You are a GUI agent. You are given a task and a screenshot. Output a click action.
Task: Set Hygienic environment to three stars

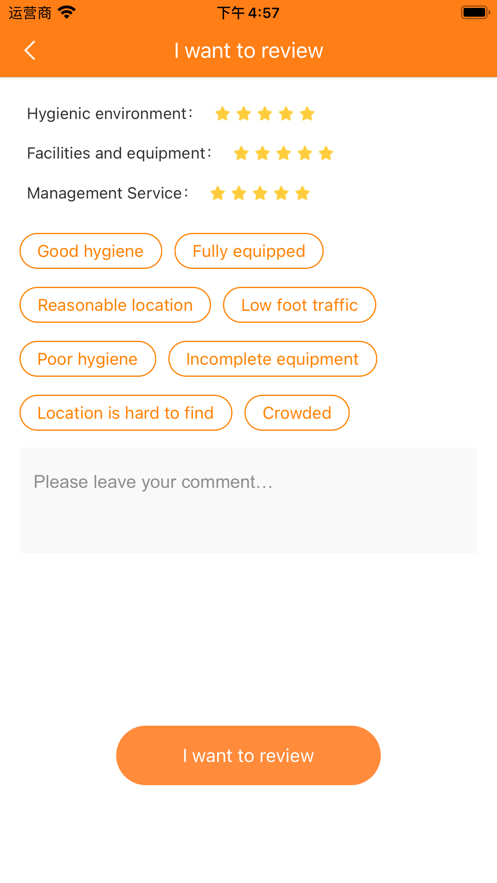point(265,114)
